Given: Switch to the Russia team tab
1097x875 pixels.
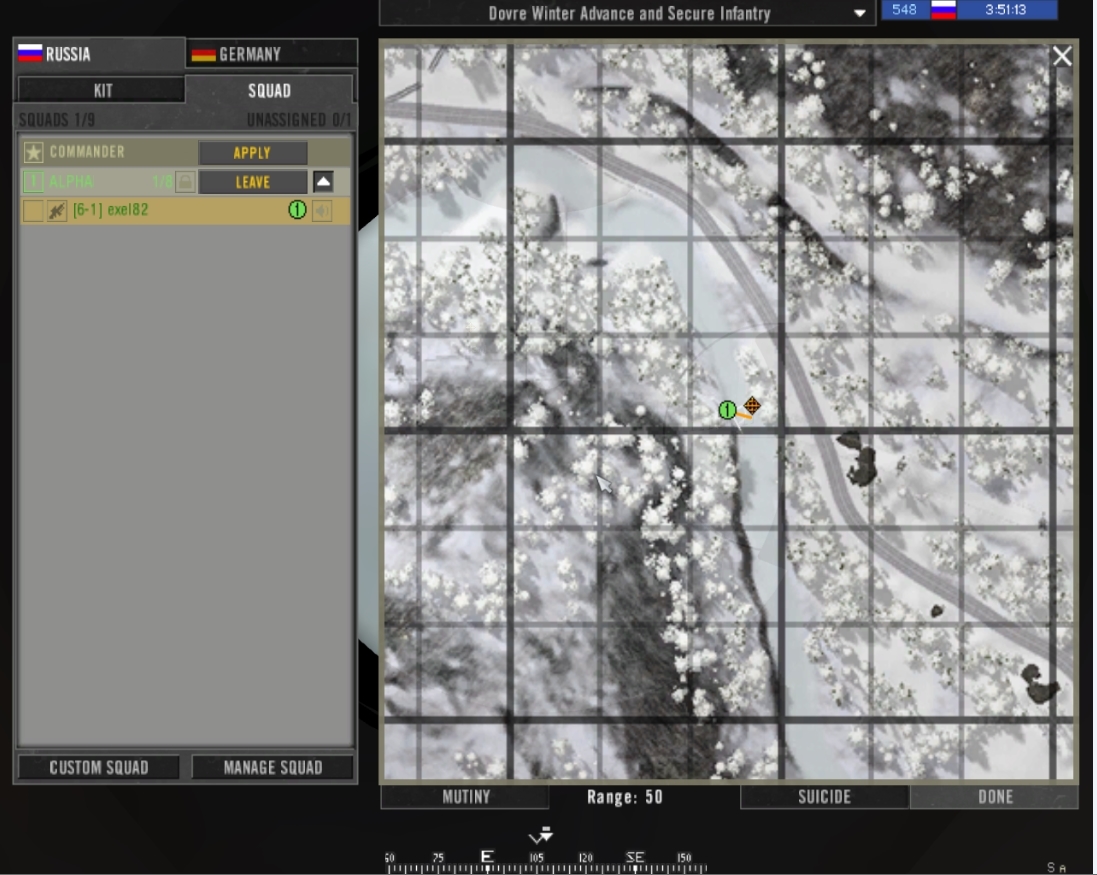Looking at the screenshot, I should click(99, 54).
